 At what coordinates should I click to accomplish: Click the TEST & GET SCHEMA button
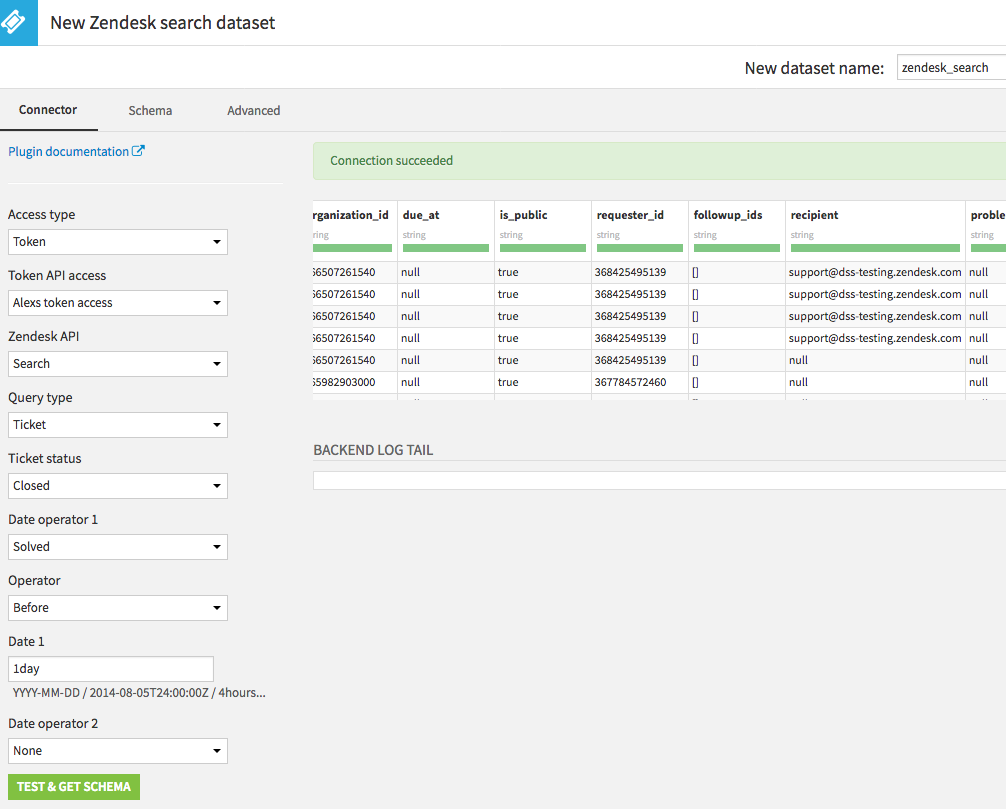point(73,786)
